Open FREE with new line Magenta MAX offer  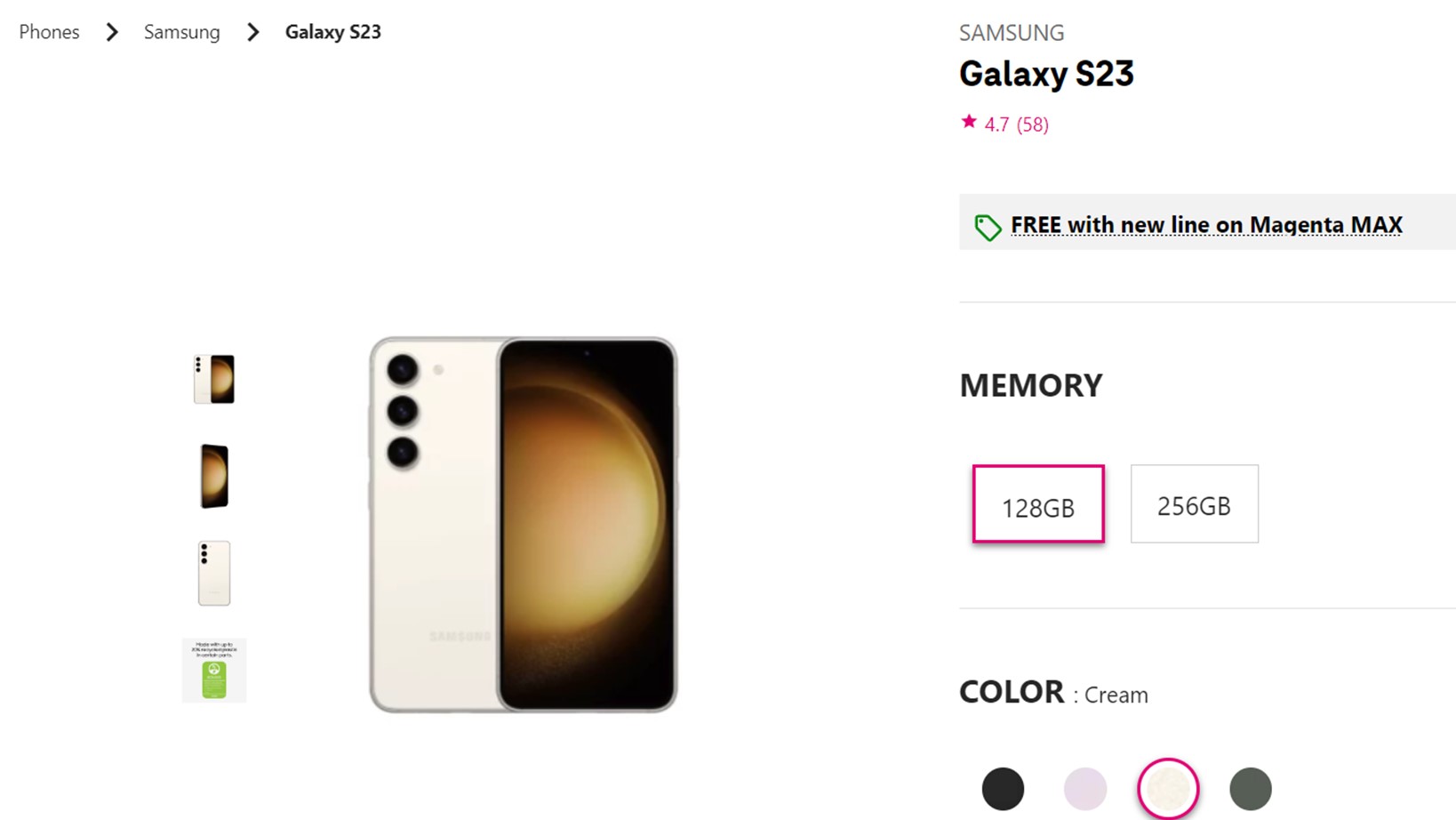click(x=1206, y=225)
